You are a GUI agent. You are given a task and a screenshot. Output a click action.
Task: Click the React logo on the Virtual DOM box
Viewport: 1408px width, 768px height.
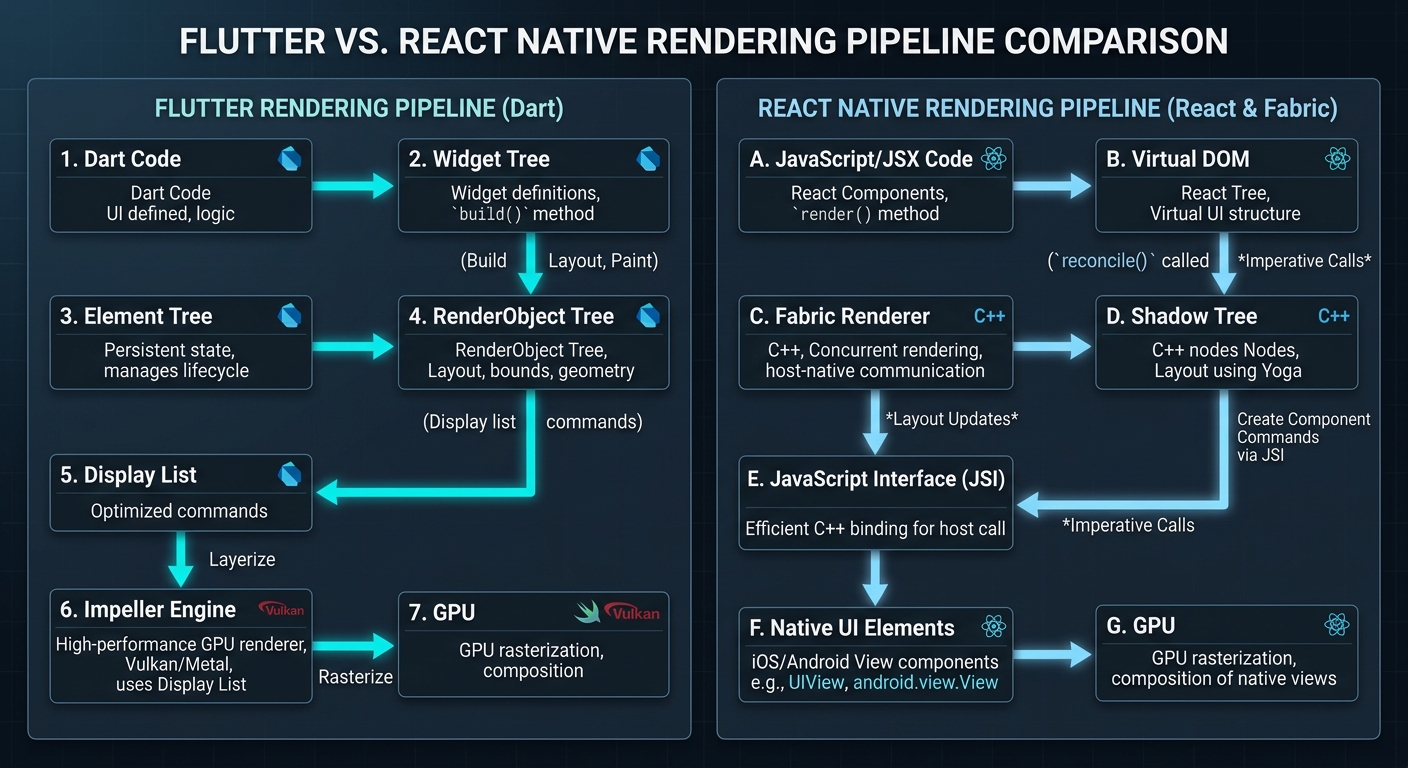tap(1339, 158)
